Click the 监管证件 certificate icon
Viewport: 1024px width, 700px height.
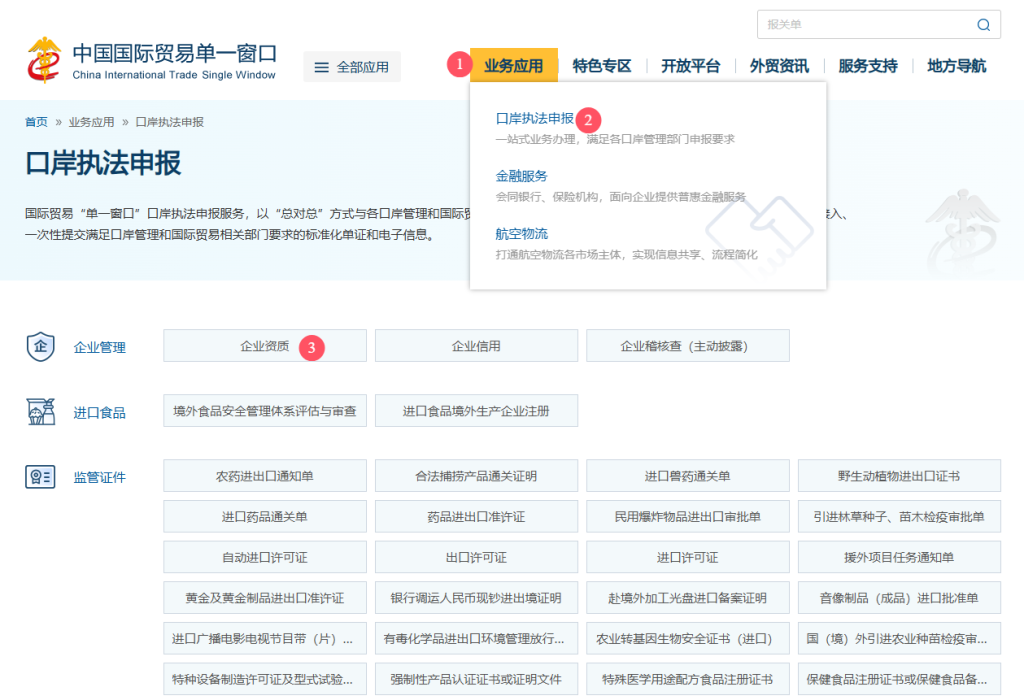click(x=40, y=477)
